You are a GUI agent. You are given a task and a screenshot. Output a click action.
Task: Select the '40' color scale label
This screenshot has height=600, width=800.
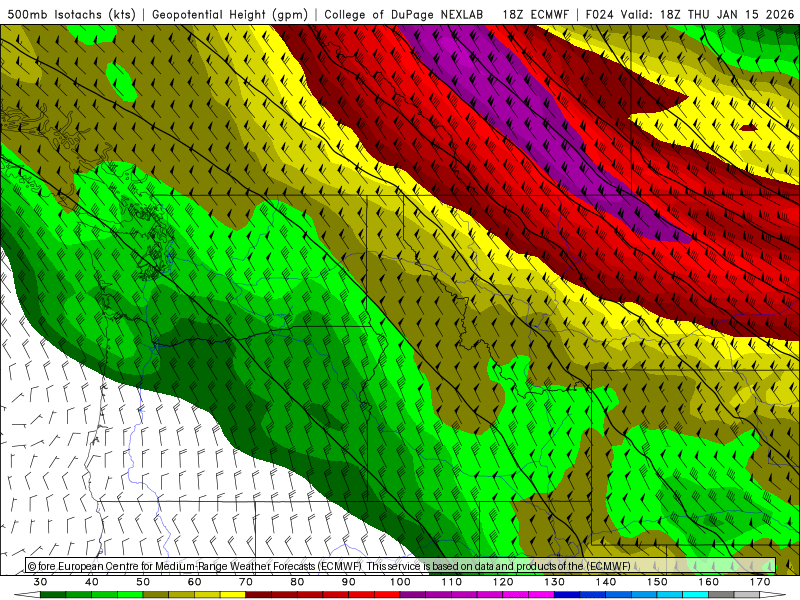92,582
